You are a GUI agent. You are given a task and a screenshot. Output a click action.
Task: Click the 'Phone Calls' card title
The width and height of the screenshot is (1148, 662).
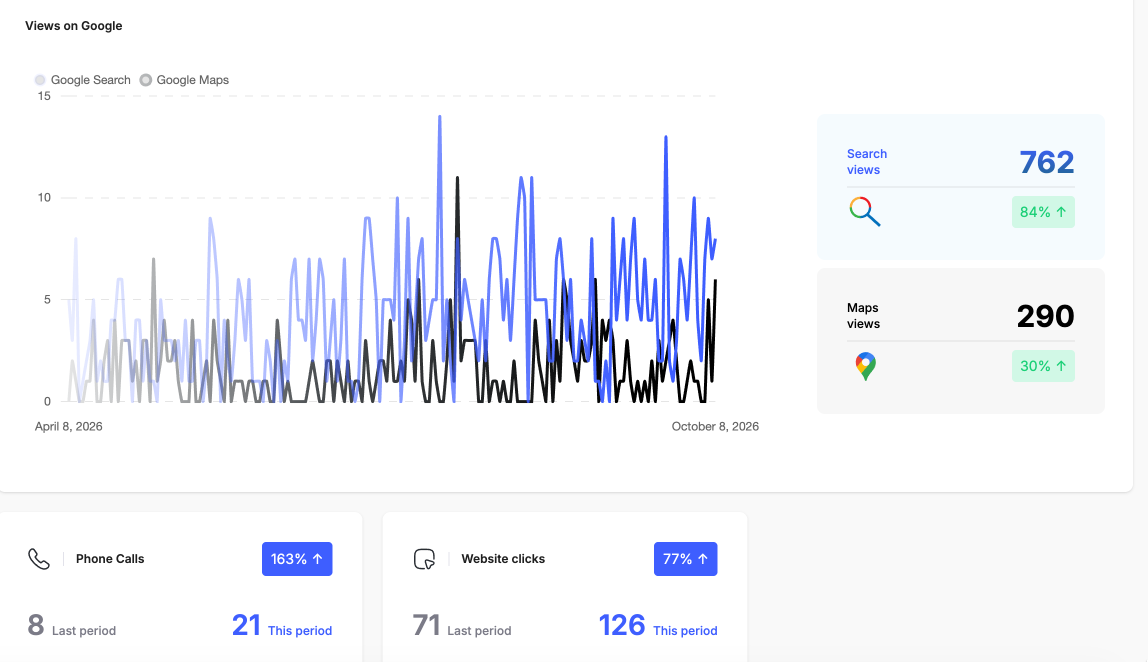pos(110,559)
